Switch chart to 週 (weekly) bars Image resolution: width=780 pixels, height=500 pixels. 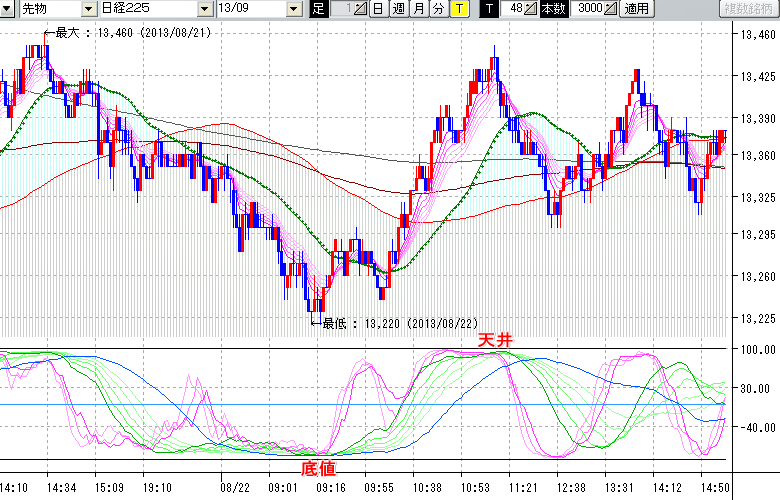398,9
